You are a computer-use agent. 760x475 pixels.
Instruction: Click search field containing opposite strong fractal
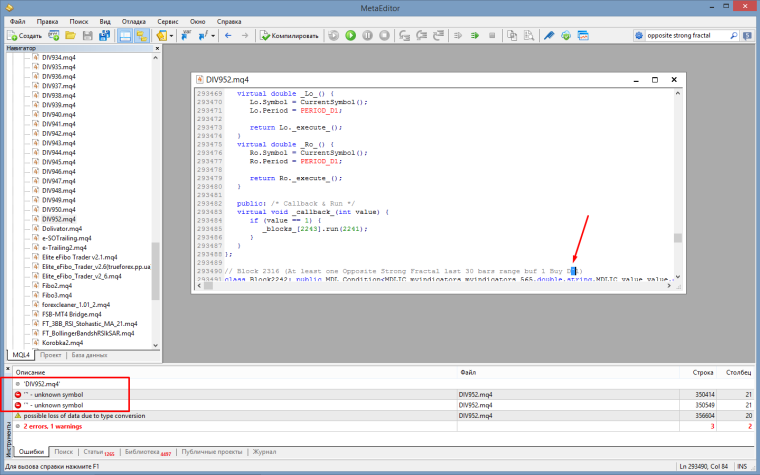point(686,35)
